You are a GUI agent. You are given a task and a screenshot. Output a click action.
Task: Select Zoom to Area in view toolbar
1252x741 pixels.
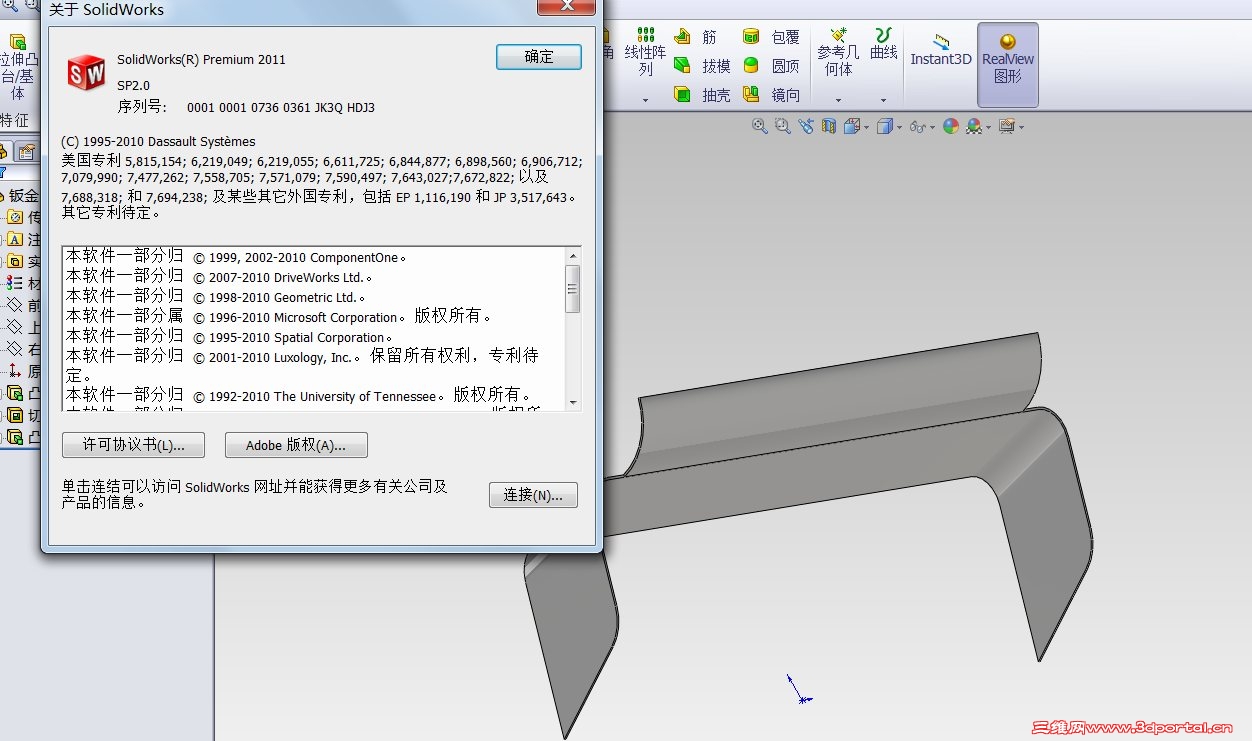click(x=782, y=126)
